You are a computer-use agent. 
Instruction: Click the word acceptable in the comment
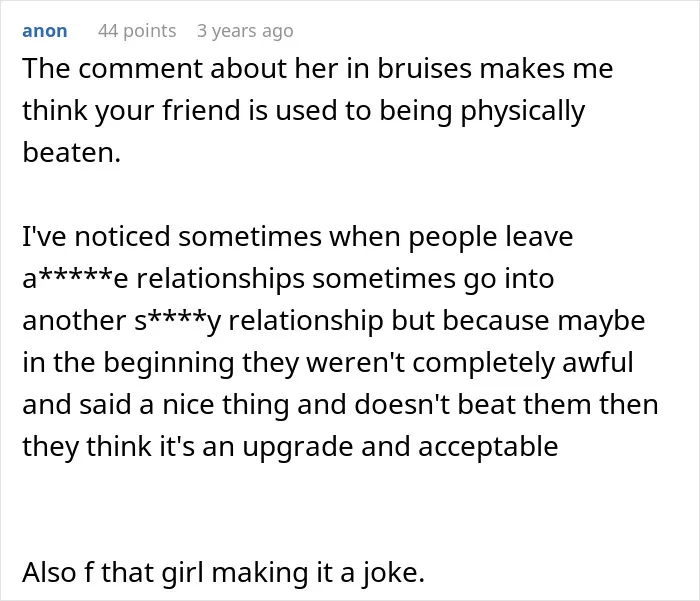point(488,447)
